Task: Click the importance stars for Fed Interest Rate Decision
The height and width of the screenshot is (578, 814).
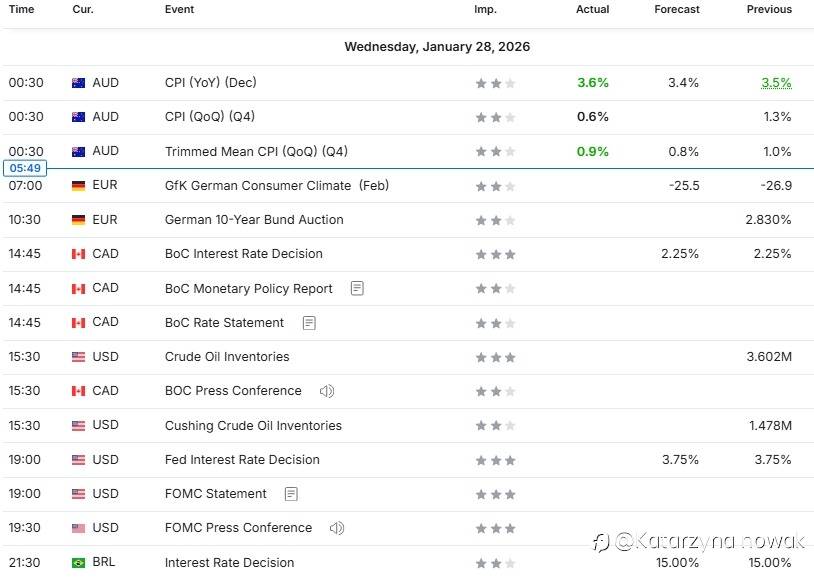Action: (x=495, y=460)
